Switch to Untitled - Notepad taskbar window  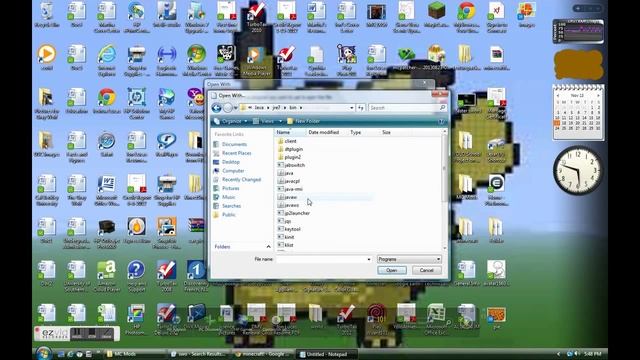click(x=327, y=354)
